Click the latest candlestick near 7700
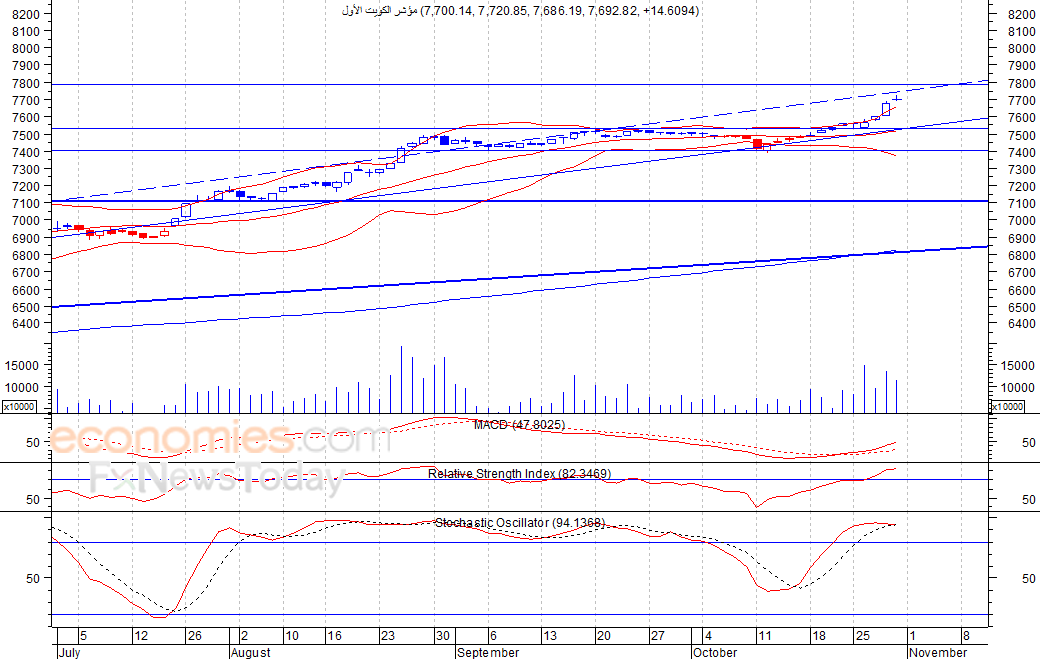The height and width of the screenshot is (659, 1040). pyautogui.click(x=897, y=99)
